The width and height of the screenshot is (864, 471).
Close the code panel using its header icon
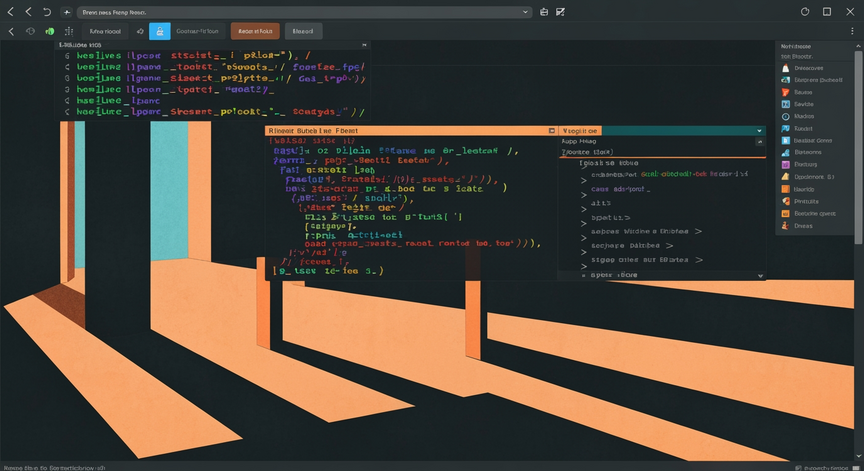(364, 45)
